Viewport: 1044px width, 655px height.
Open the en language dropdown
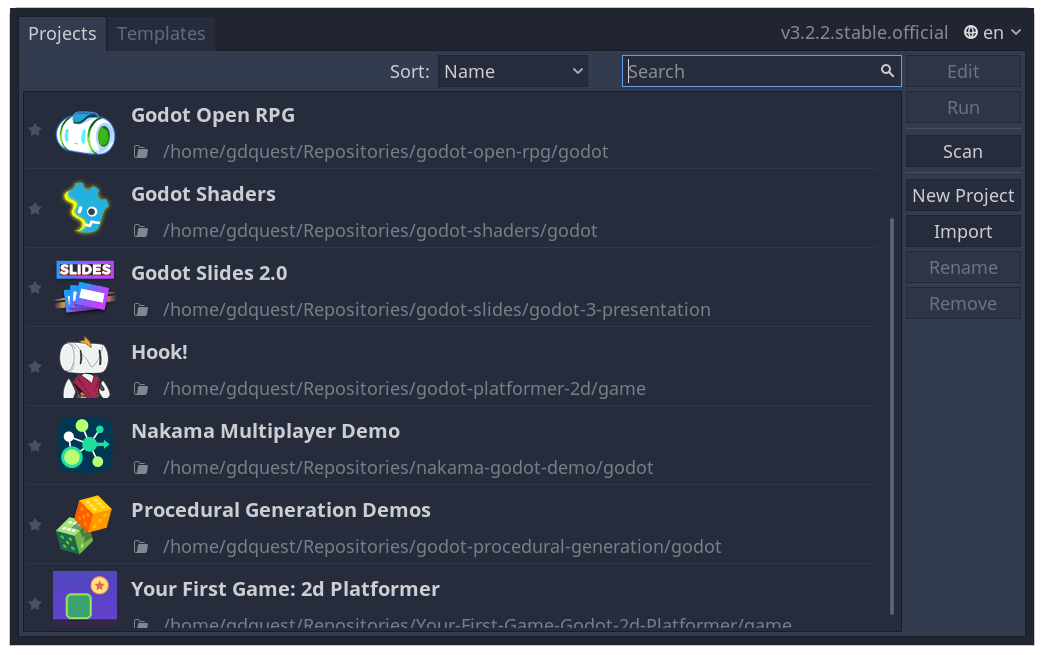[992, 33]
